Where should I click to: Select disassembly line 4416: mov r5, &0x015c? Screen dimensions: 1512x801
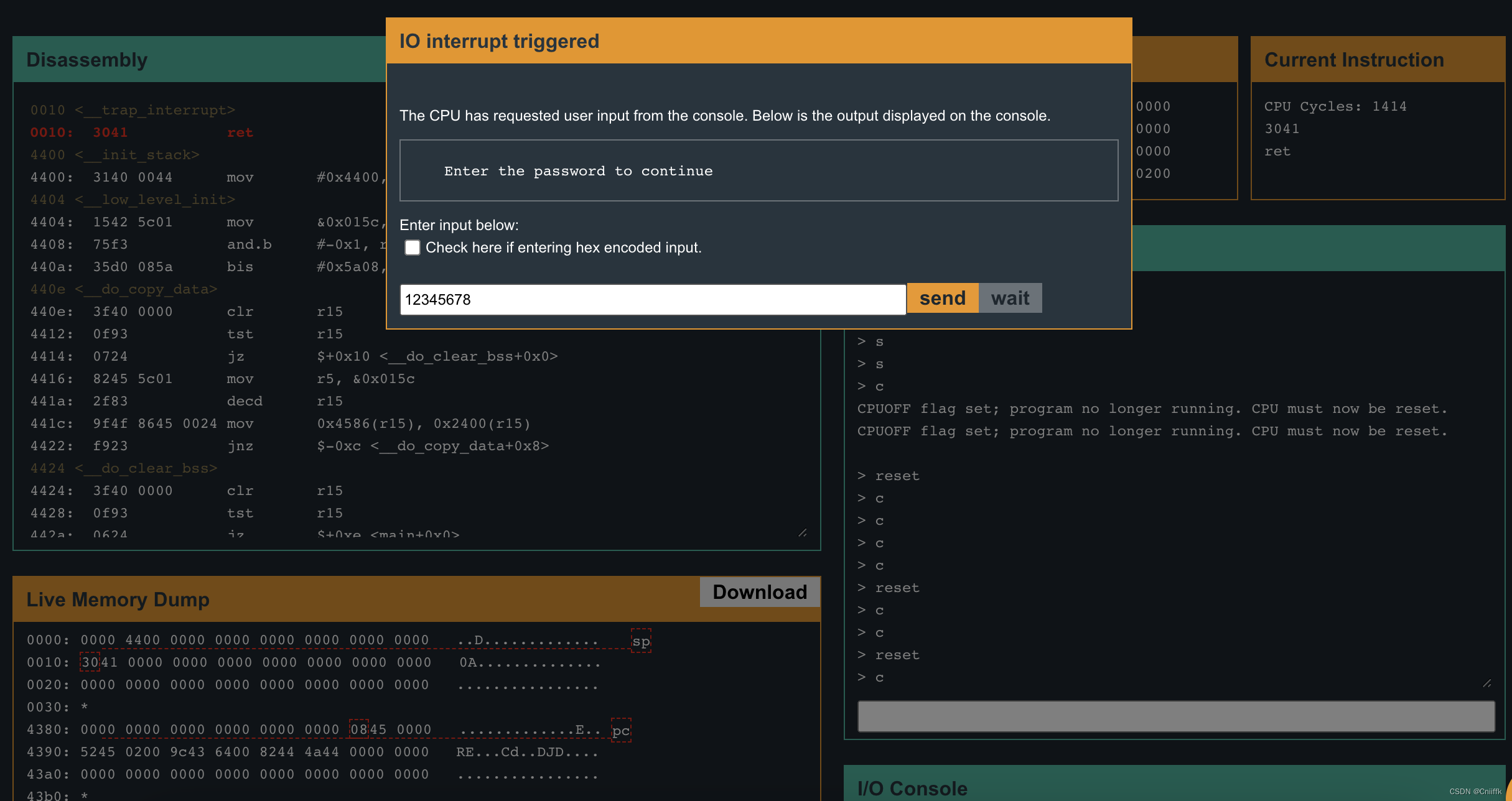[222, 379]
